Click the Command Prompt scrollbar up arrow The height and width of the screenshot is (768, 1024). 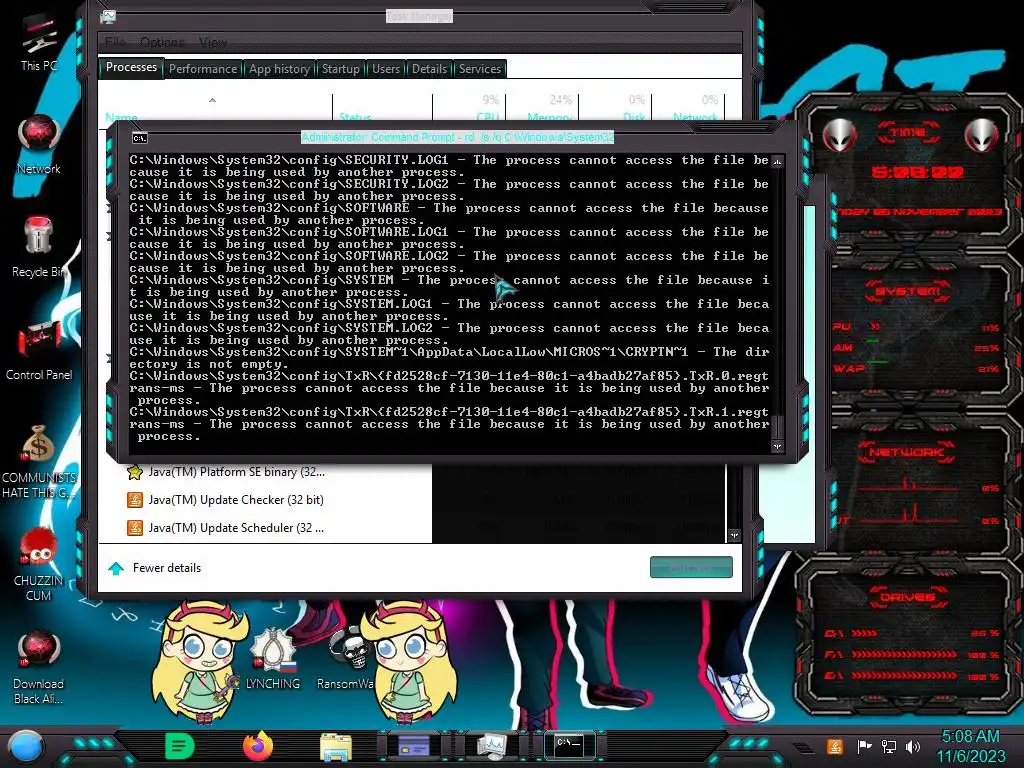point(777,161)
